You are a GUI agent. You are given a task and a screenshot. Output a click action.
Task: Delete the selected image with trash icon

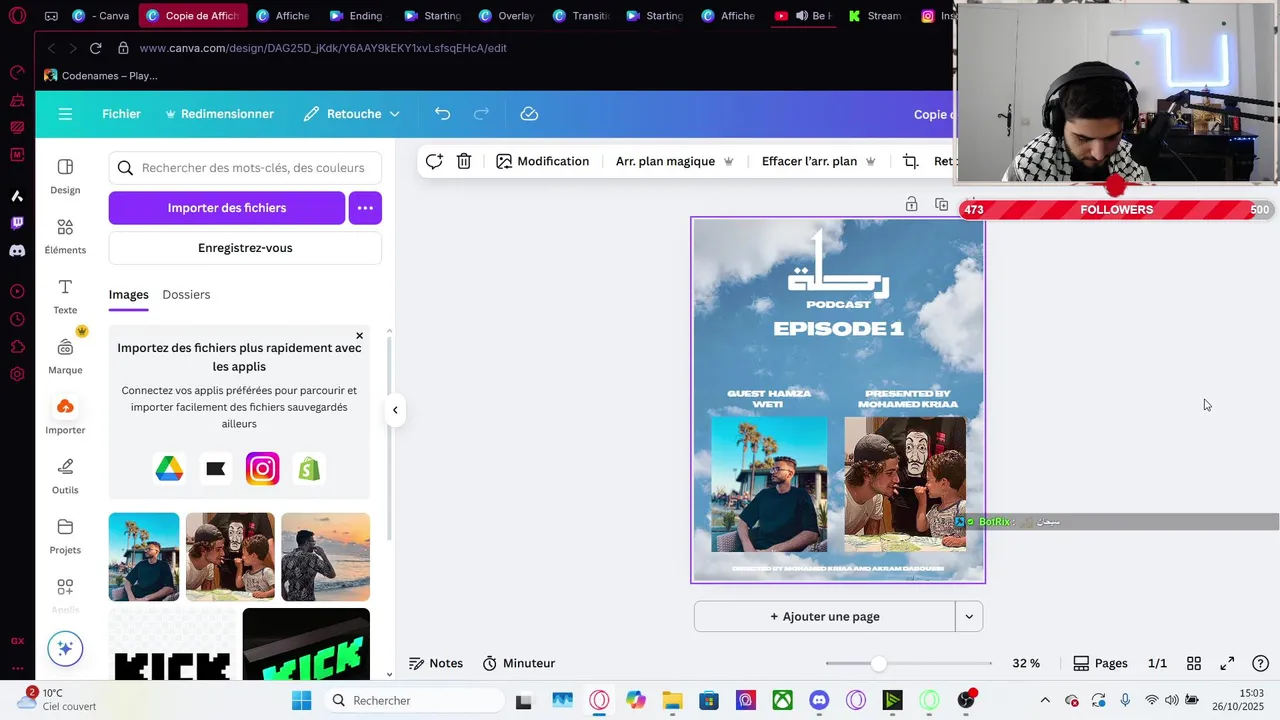(464, 161)
